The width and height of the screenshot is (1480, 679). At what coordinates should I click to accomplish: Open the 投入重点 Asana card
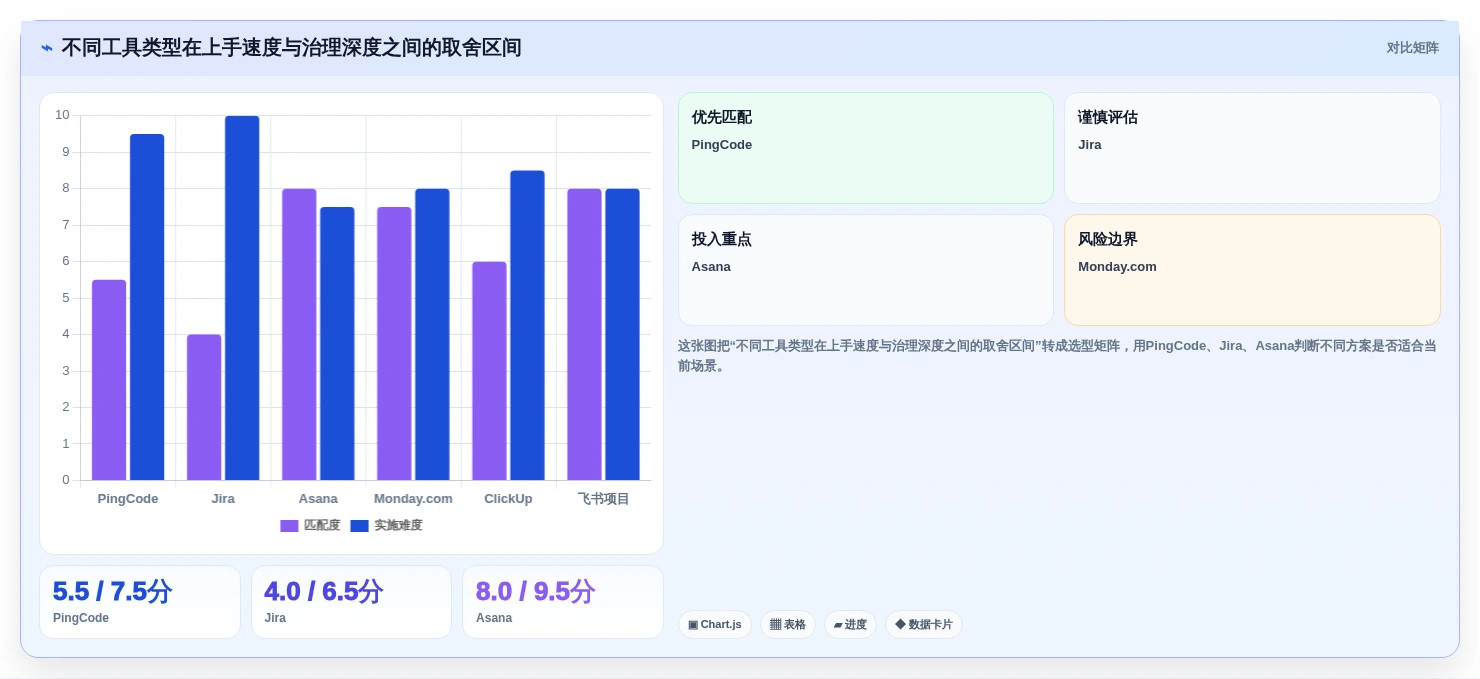coord(866,270)
